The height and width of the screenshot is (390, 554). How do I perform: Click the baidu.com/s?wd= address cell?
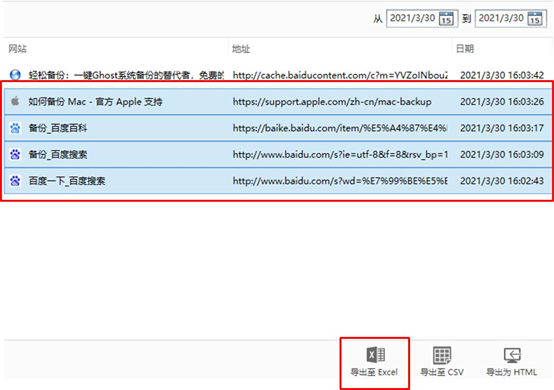coord(340,181)
